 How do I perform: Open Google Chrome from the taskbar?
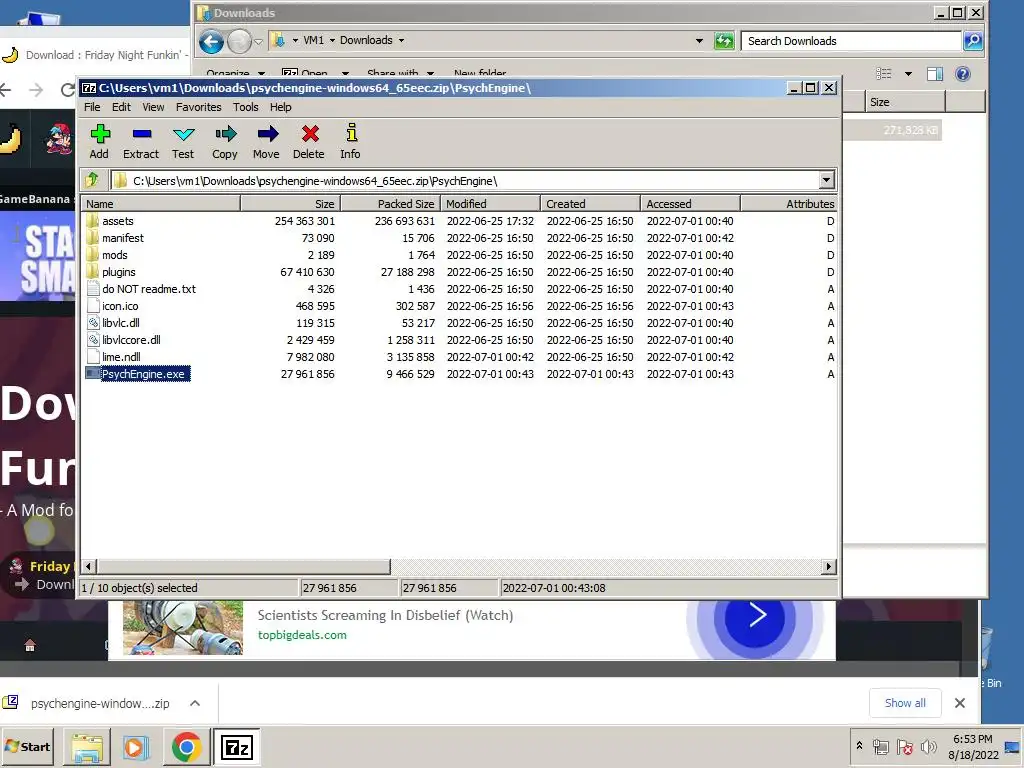186,747
